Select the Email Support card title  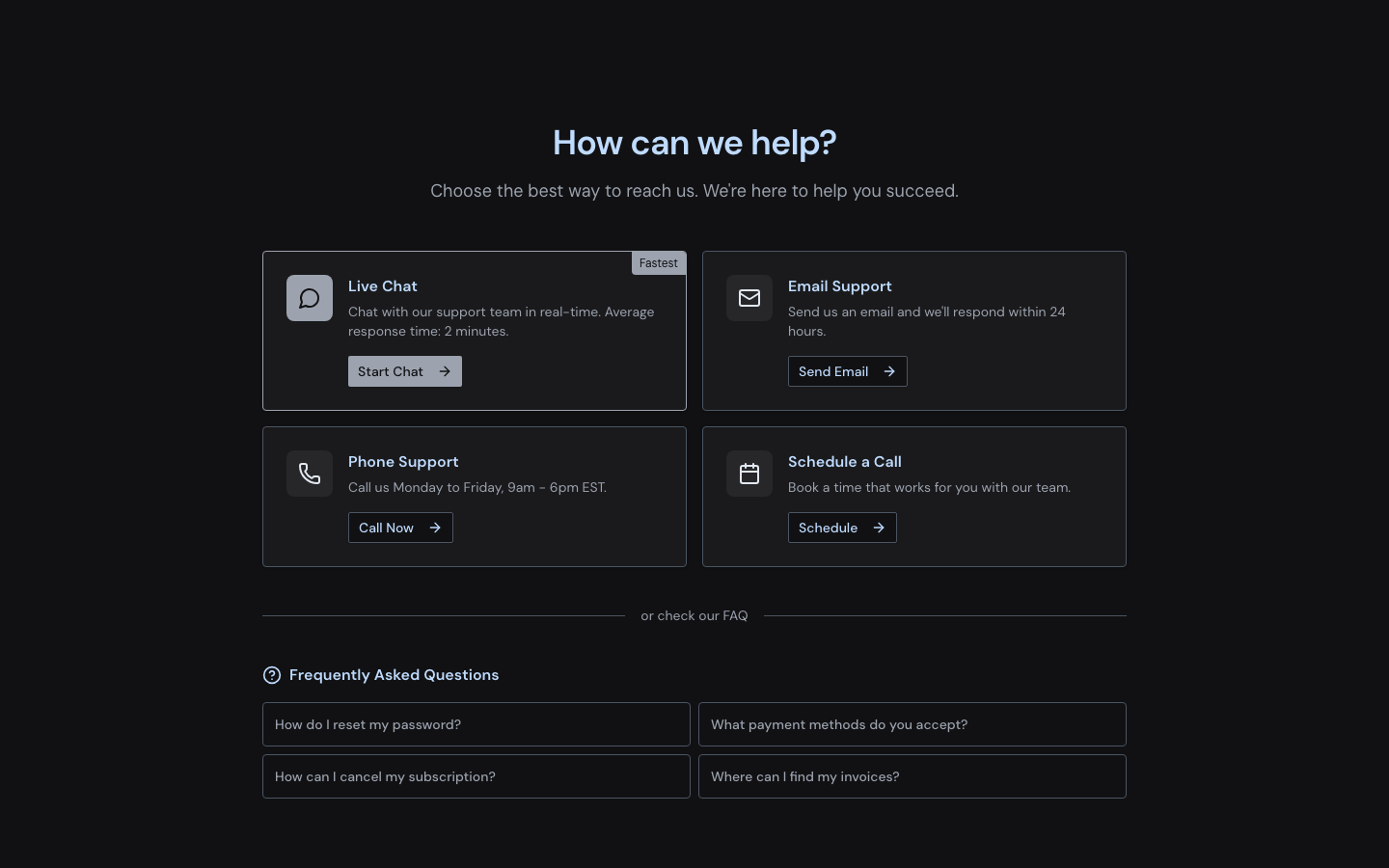tap(839, 286)
